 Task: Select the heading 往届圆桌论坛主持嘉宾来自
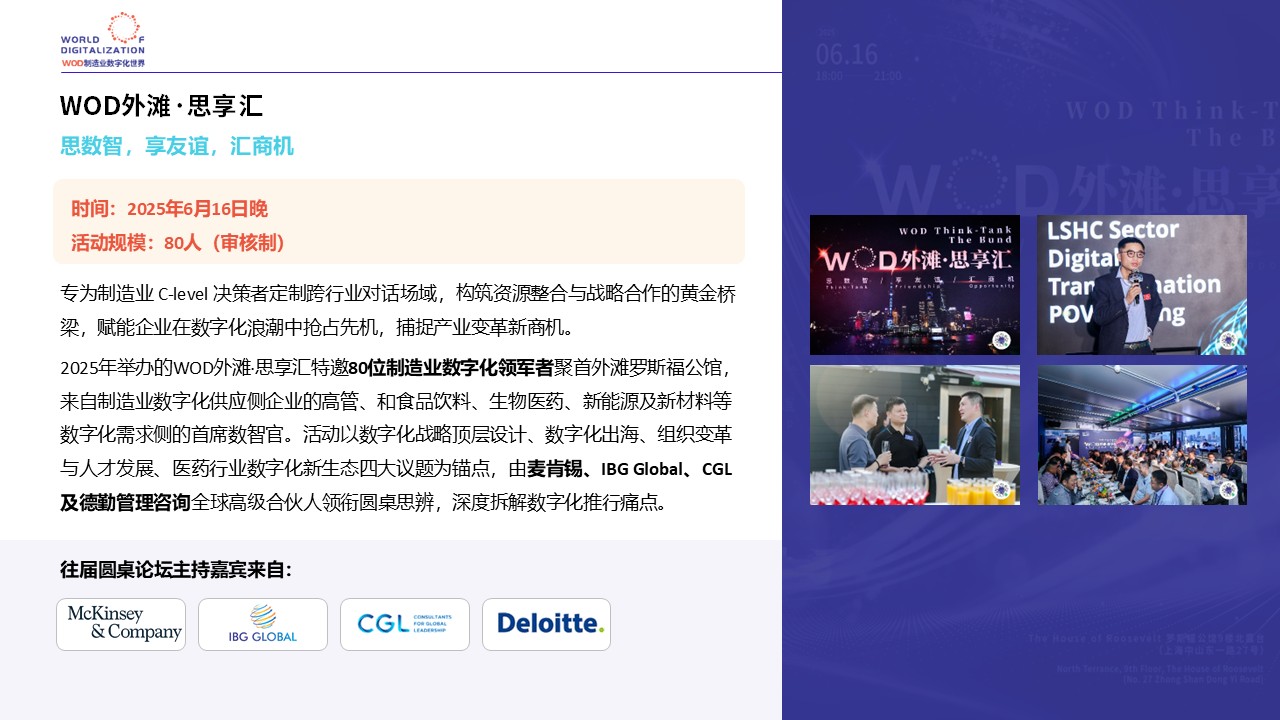[x=176, y=569]
